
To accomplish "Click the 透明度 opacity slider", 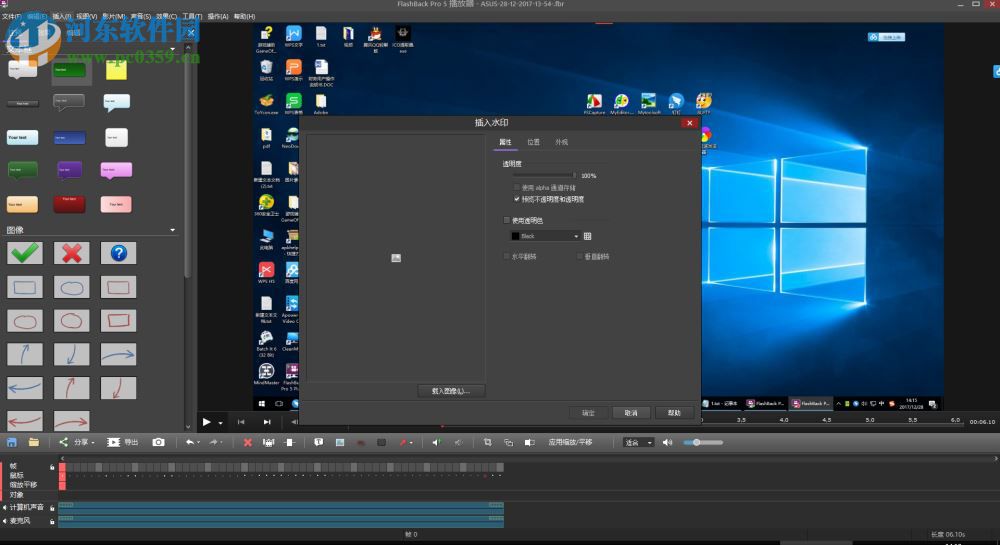I will coord(545,175).
